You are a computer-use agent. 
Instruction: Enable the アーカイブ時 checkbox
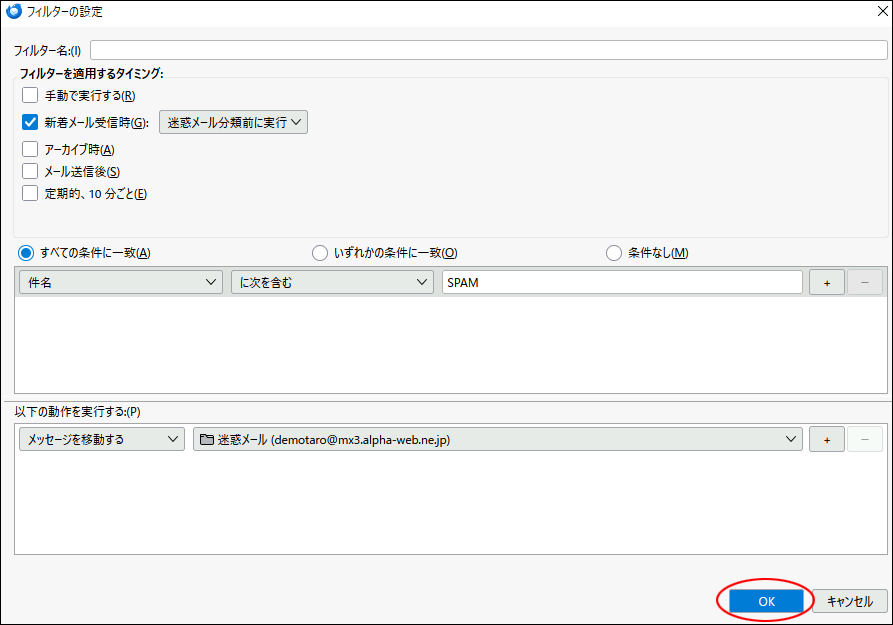pos(30,149)
